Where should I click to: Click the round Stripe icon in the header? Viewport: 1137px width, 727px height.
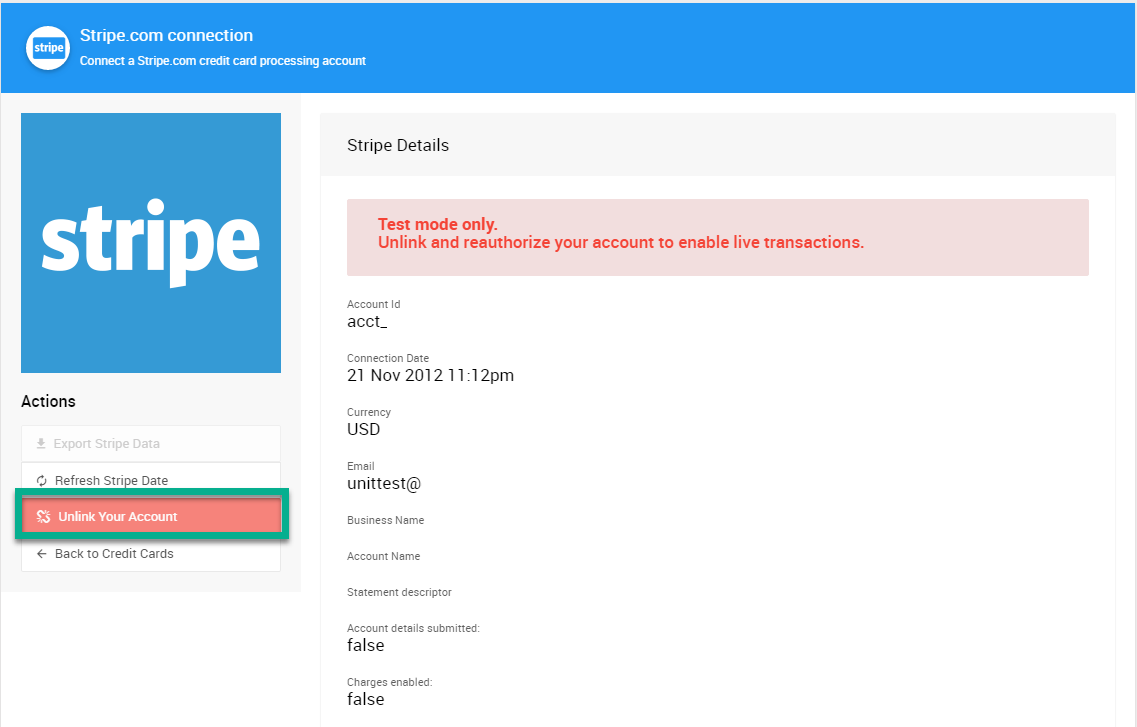click(48, 48)
